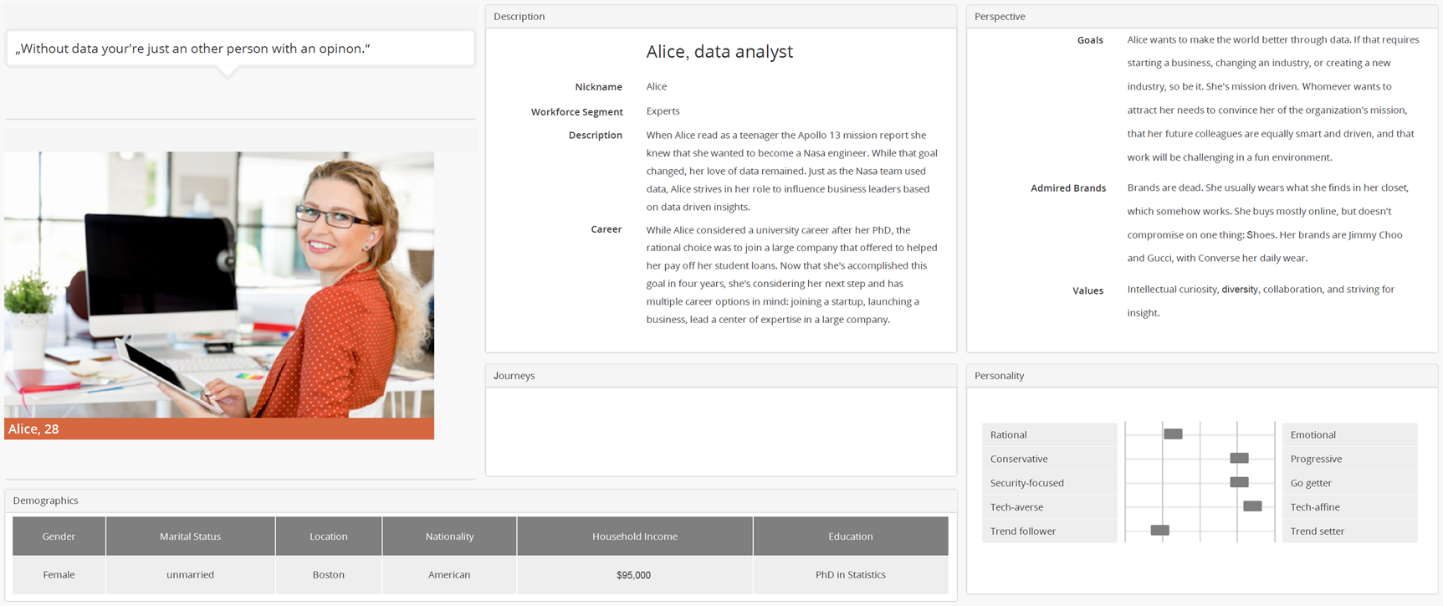Viewport: 1443px width, 606px height.
Task: Click the Career field label
Action: [x=606, y=229]
